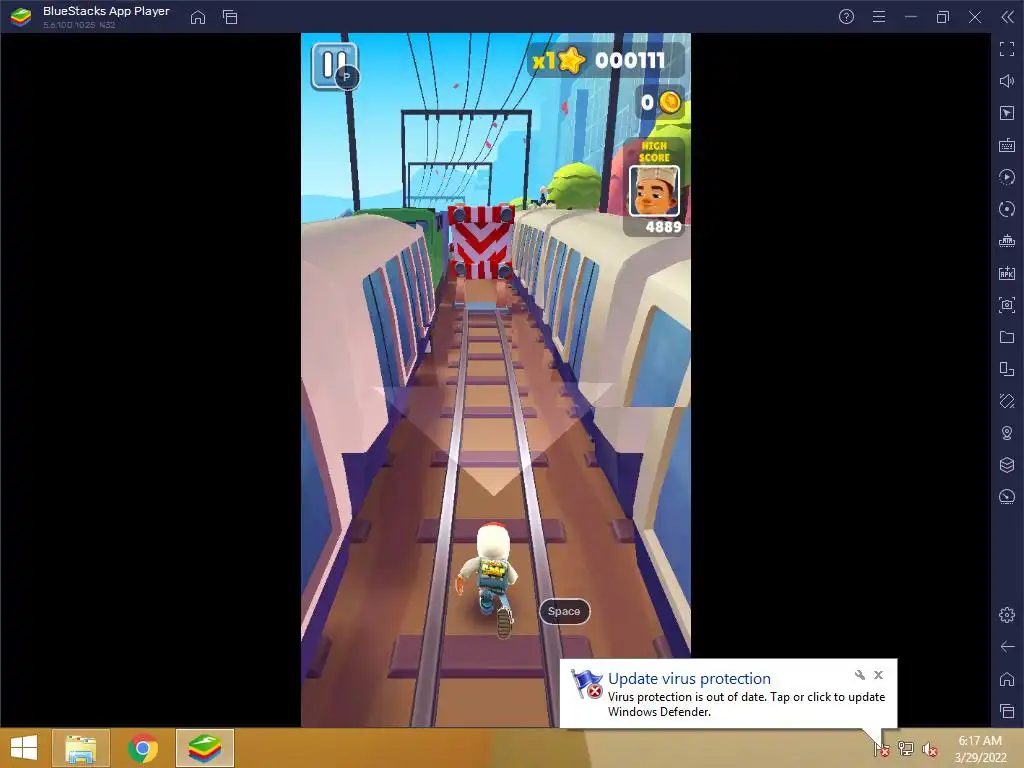Click the sidebar Android back arrow
The width and height of the screenshot is (1024, 768).
tap(1006, 647)
